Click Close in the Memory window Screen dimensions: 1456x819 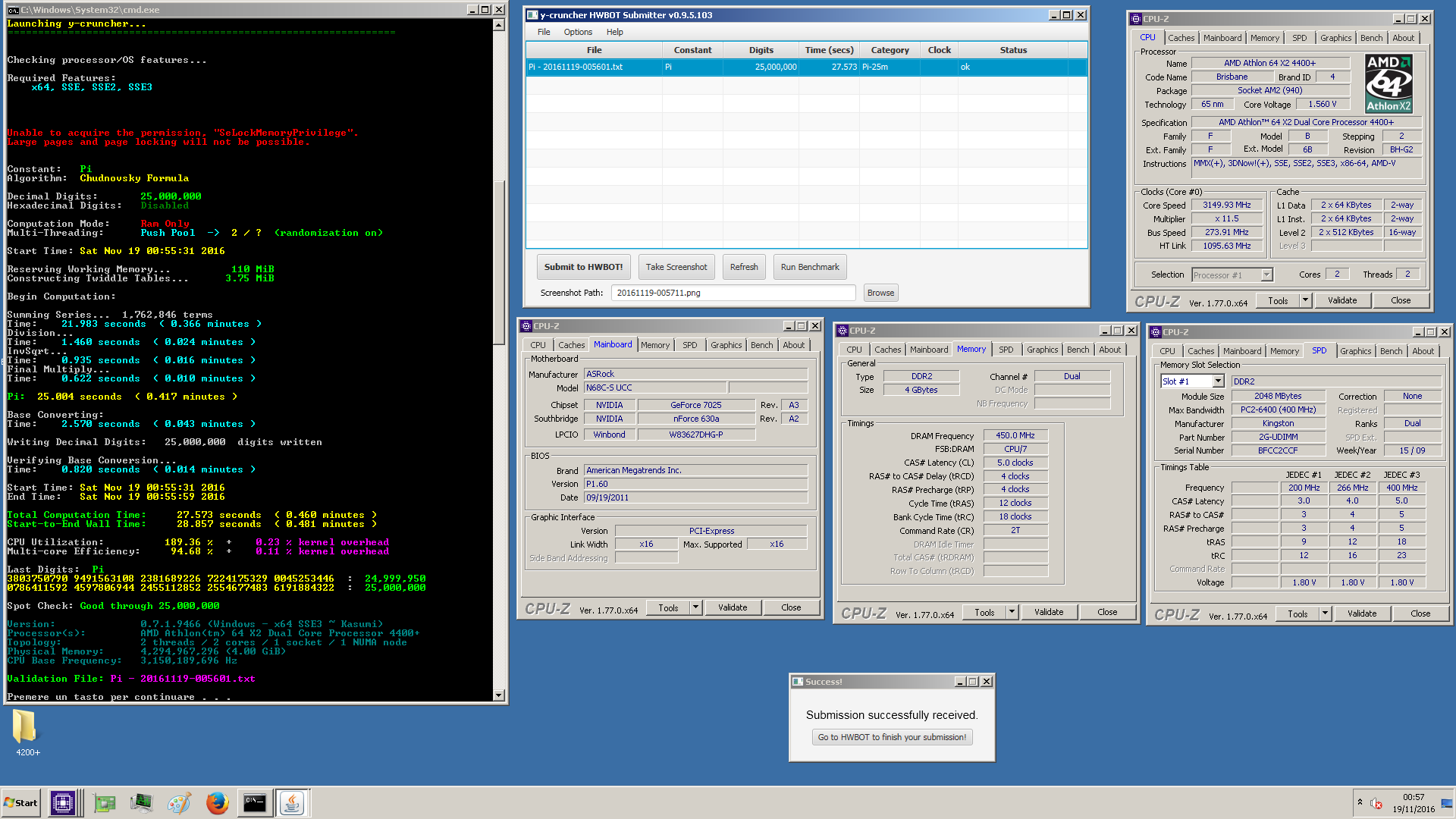[x=1107, y=612]
